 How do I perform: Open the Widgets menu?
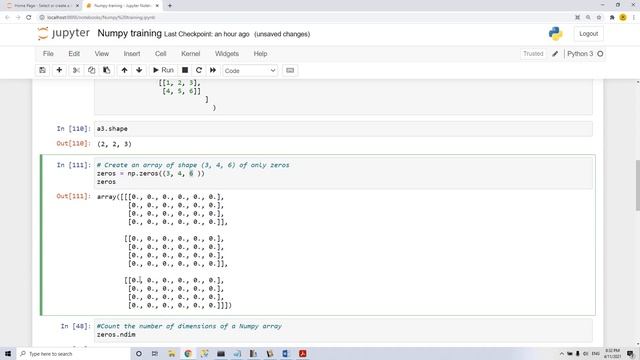[227, 53]
